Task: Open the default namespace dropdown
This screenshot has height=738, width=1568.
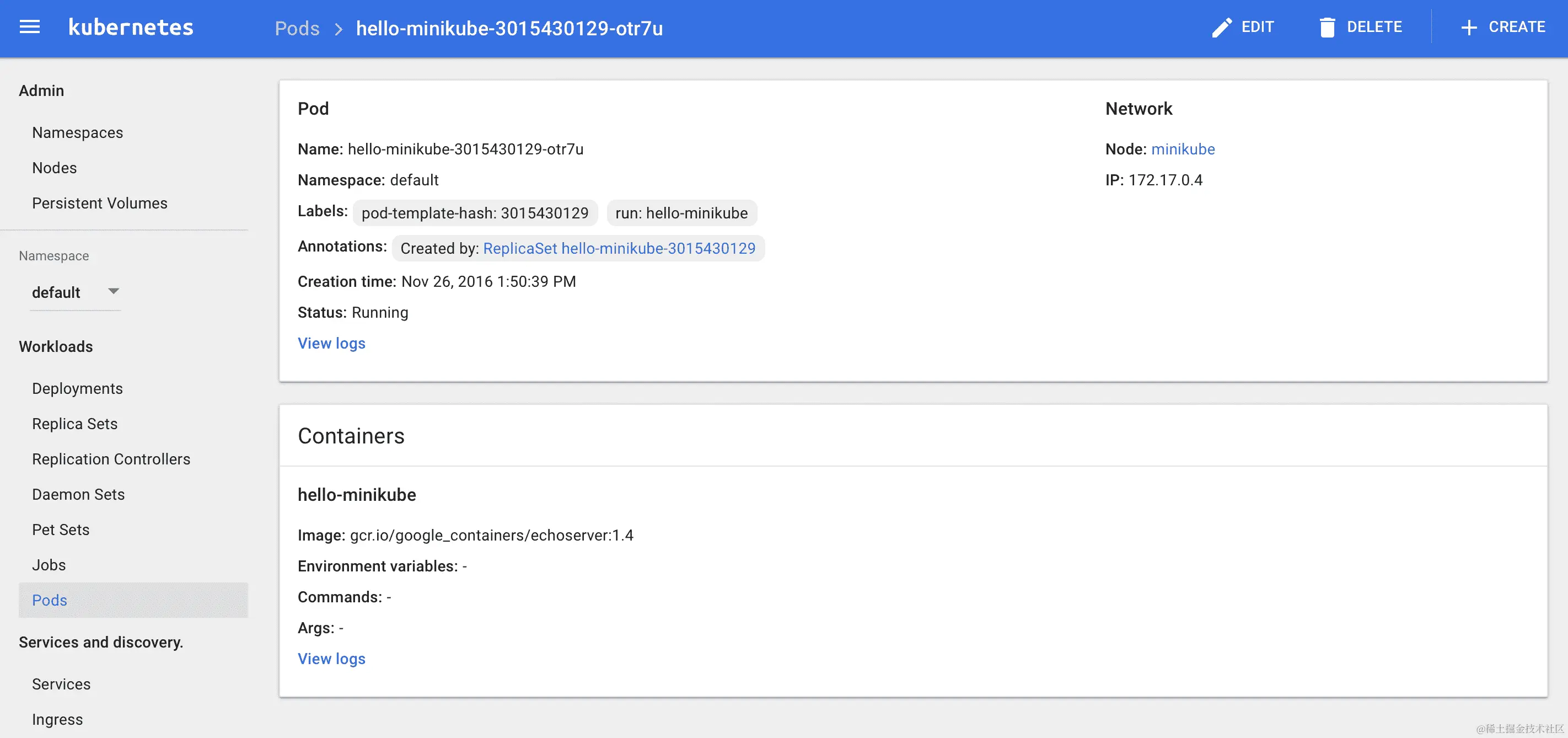Action: click(x=56, y=292)
